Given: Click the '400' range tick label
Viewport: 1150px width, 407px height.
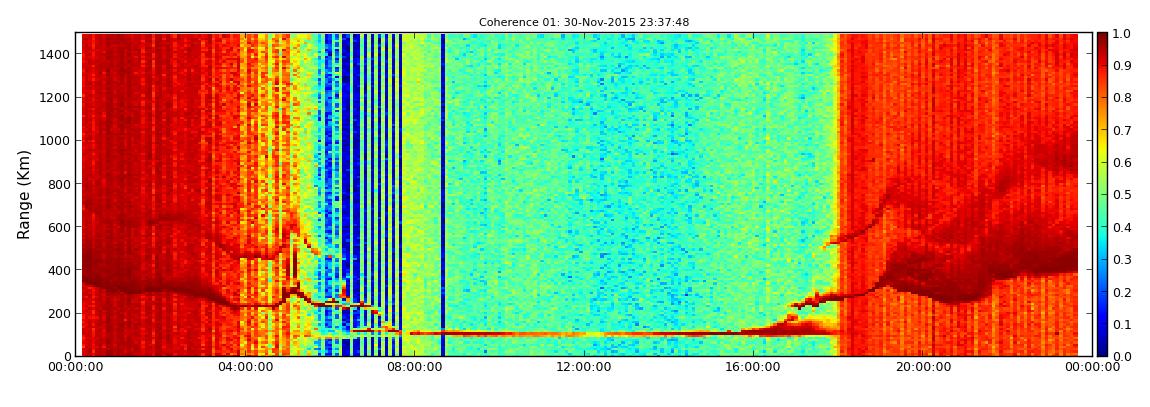Looking at the screenshot, I should [60, 271].
